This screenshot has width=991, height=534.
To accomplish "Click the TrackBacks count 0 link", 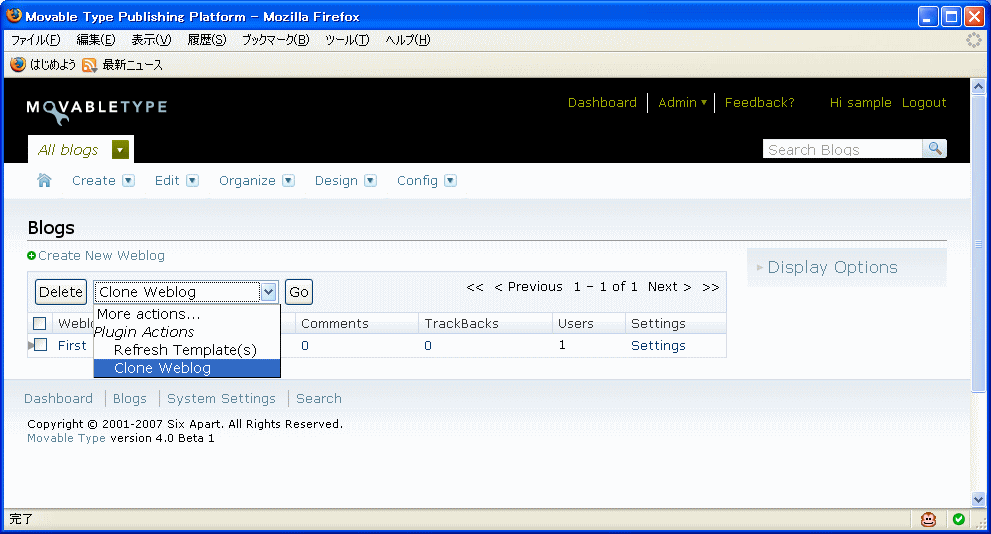I will 428,346.
